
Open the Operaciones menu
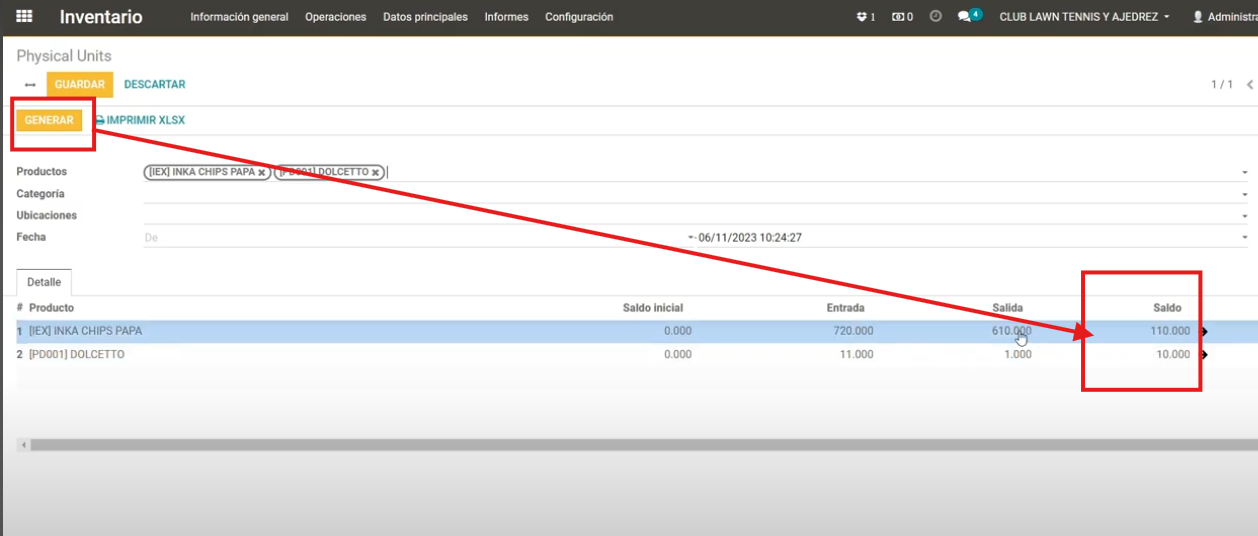pyautogui.click(x=335, y=17)
